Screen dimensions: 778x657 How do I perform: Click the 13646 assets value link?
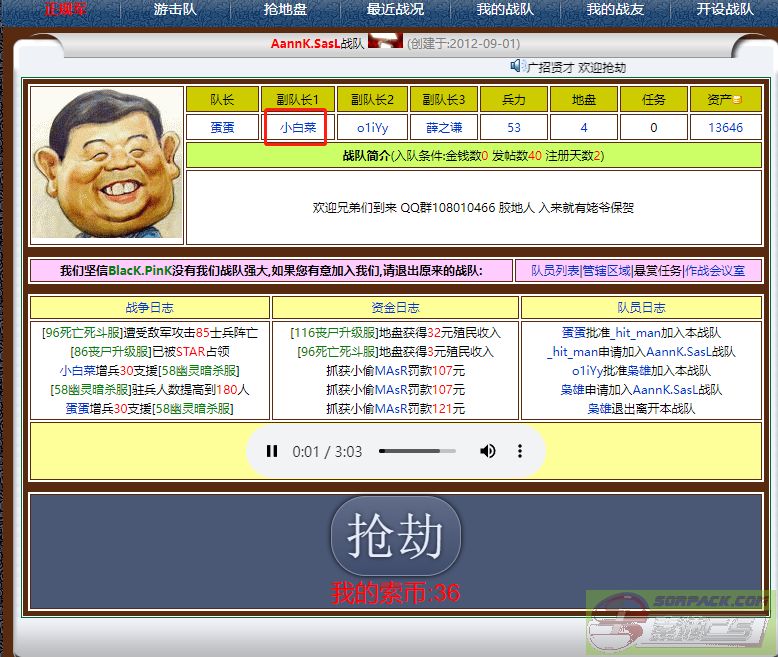[x=725, y=128]
